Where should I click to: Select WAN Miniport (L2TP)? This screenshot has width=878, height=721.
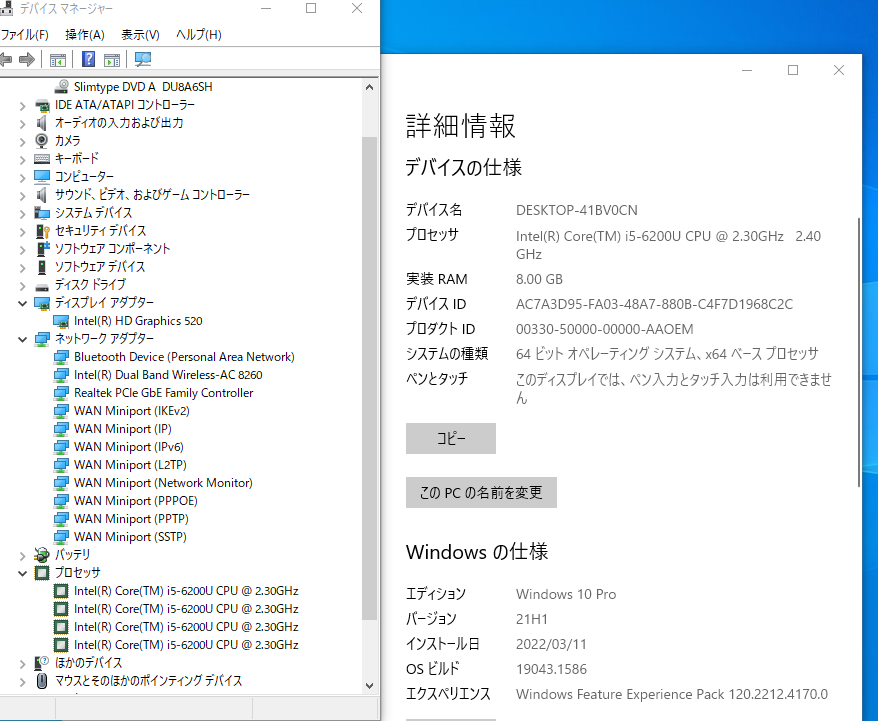pyautogui.click(x=130, y=465)
